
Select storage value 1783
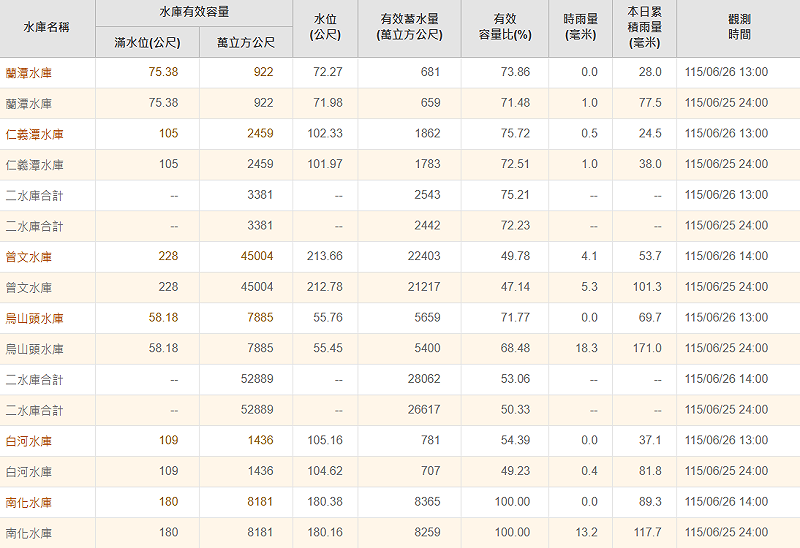428,164
